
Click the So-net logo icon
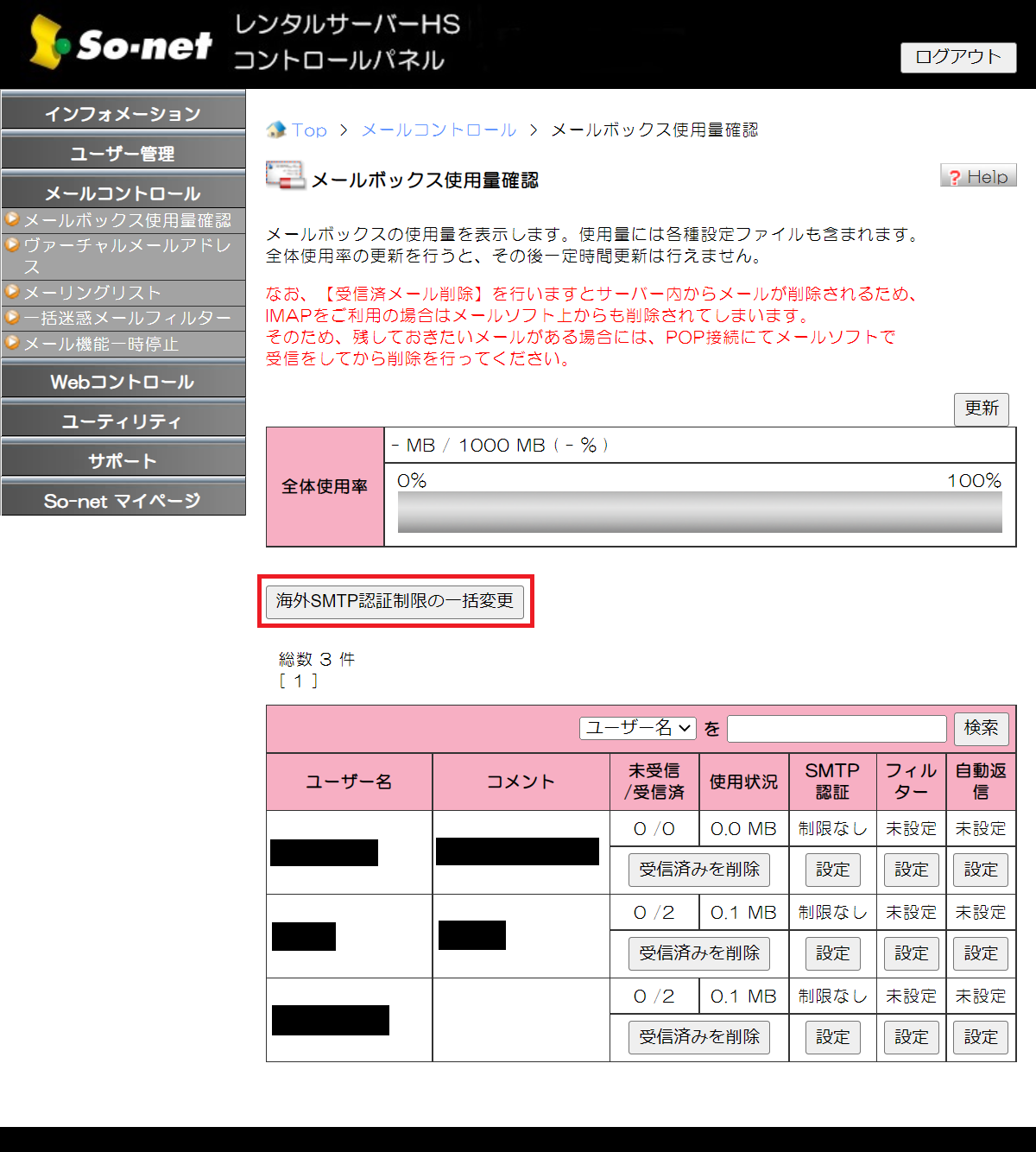[x=48, y=43]
